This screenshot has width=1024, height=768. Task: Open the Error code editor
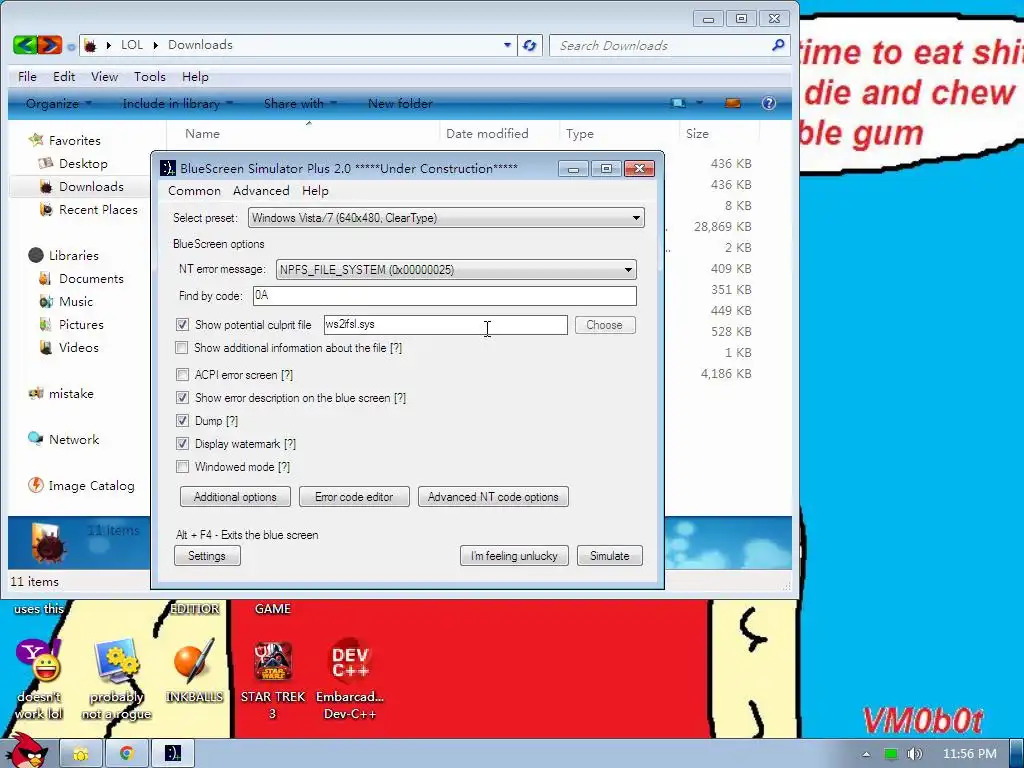354,497
